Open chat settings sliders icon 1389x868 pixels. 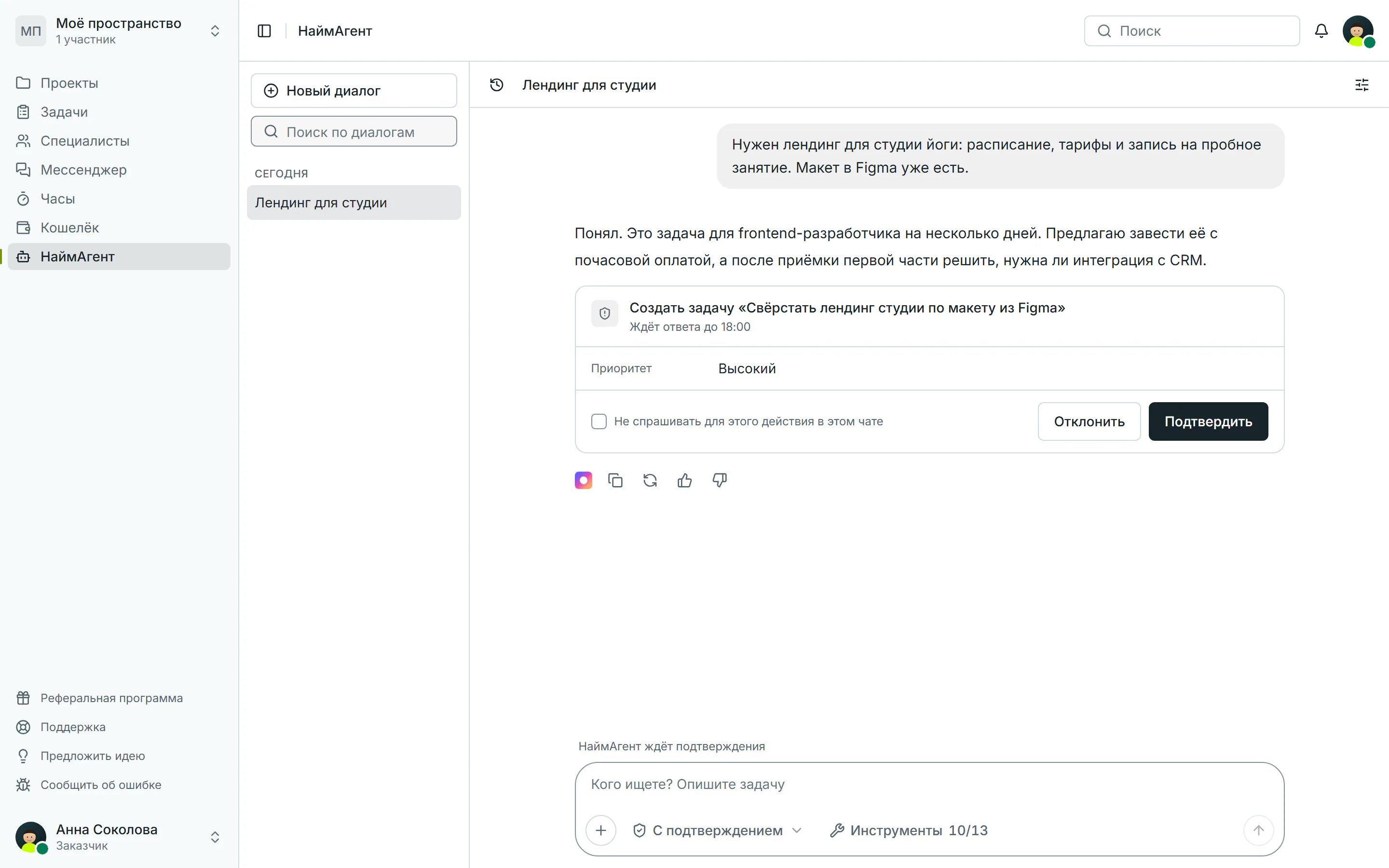[1362, 85]
